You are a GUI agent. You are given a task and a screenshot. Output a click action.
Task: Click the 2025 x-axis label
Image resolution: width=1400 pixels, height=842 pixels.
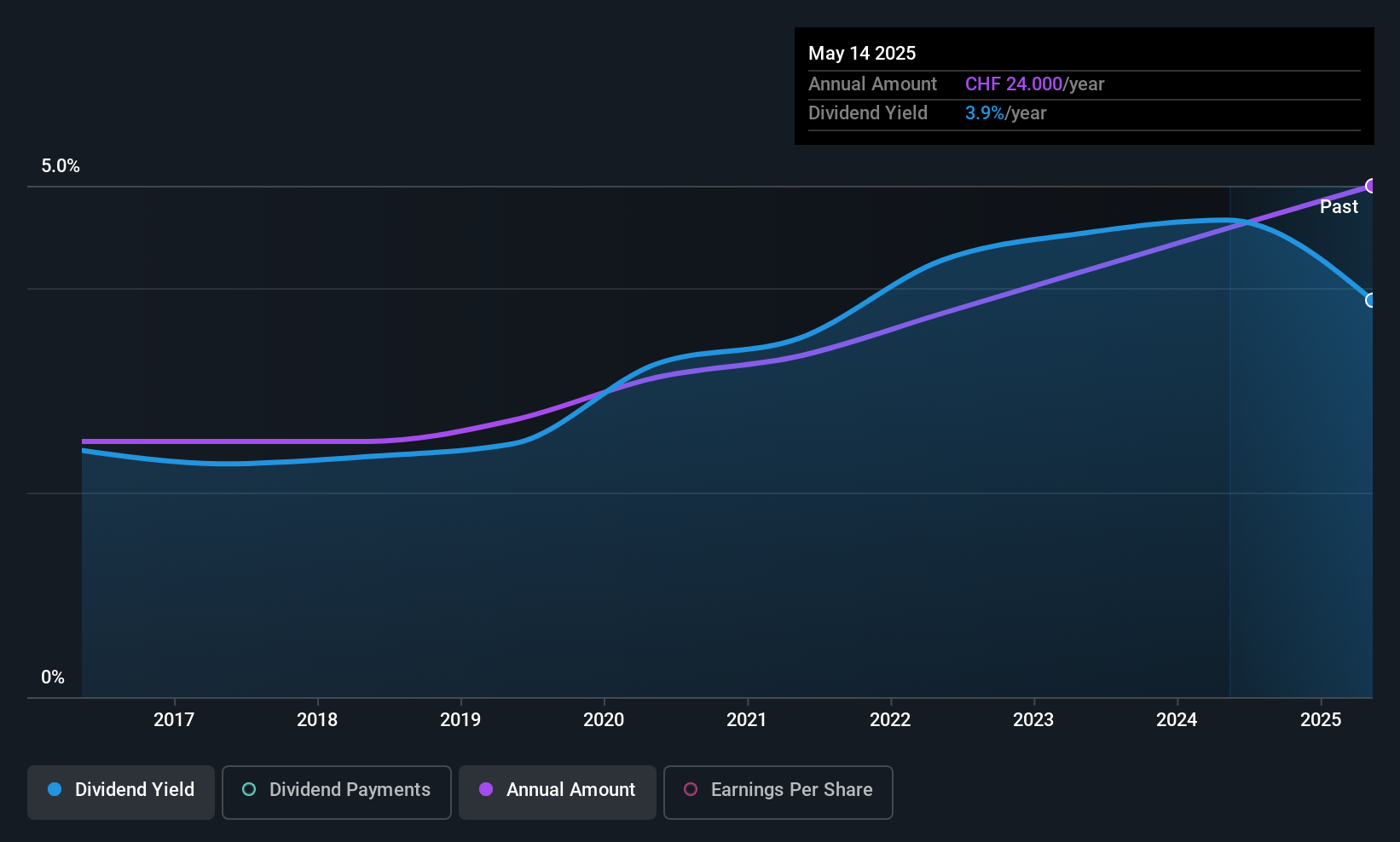pyautogui.click(x=1321, y=720)
